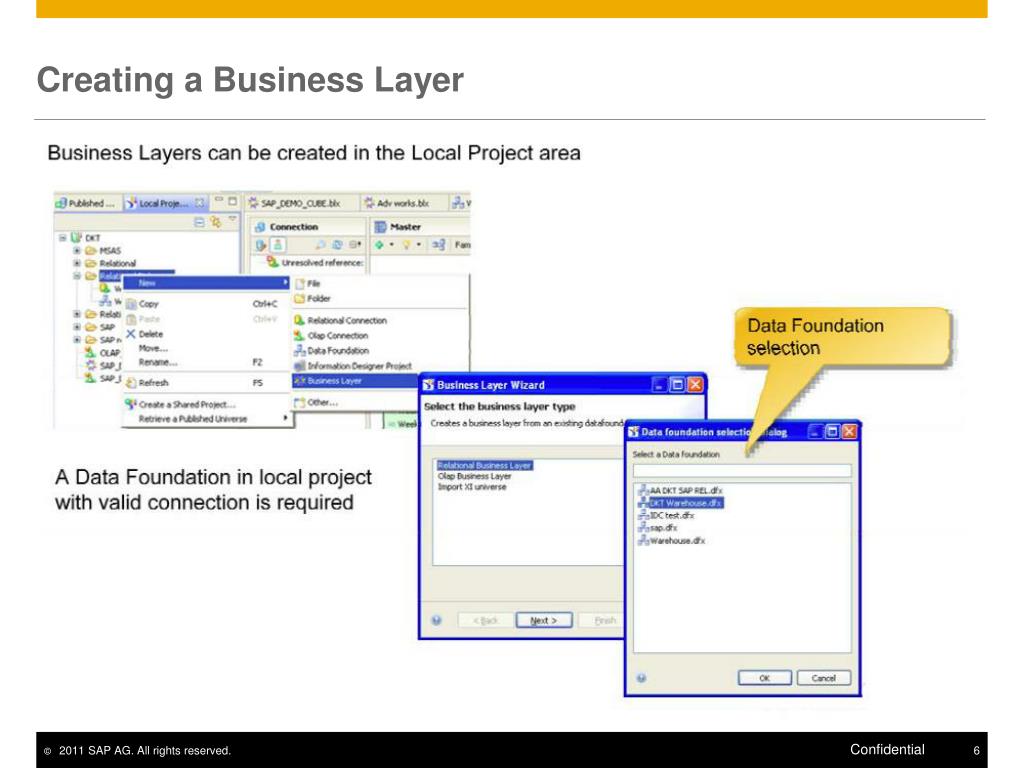
Task: Click the search icon in Connection toolbar
Action: click(321, 245)
